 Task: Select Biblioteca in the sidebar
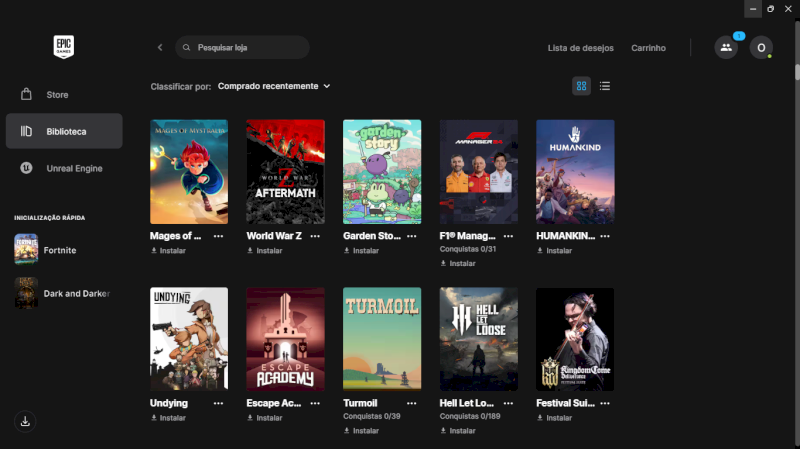[64, 131]
